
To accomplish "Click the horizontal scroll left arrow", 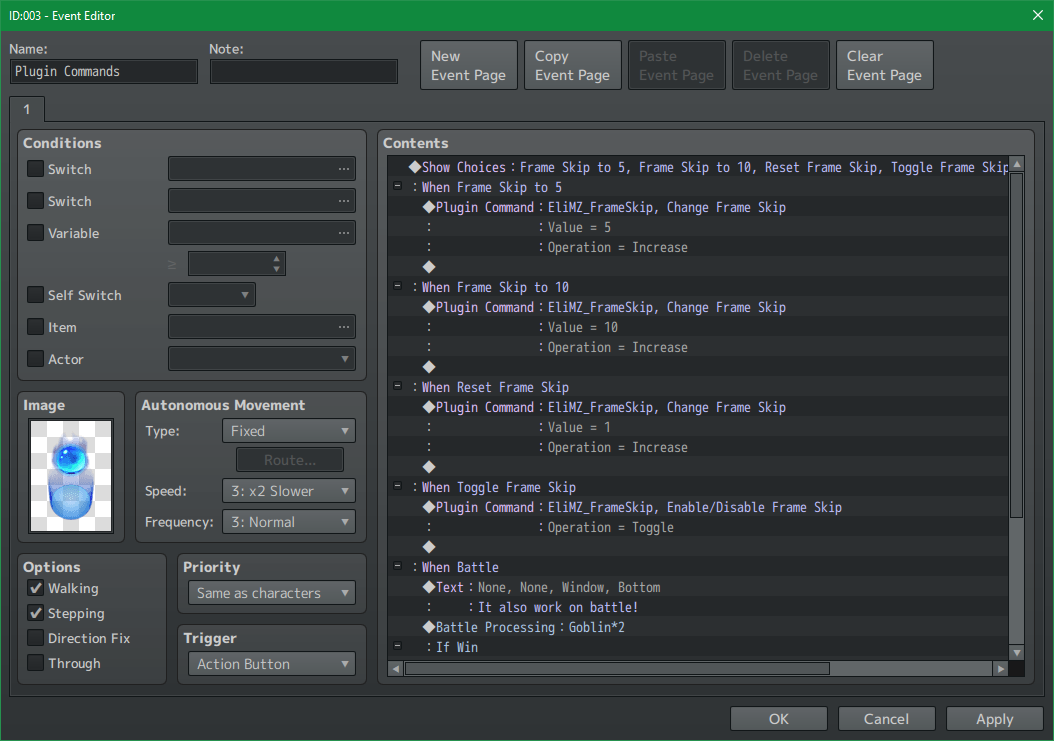I will point(395,668).
